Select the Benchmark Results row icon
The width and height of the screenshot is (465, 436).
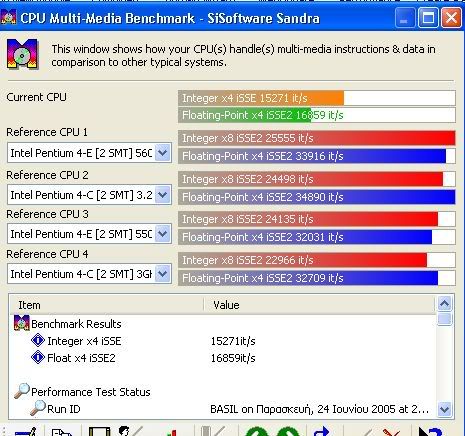coord(22,323)
